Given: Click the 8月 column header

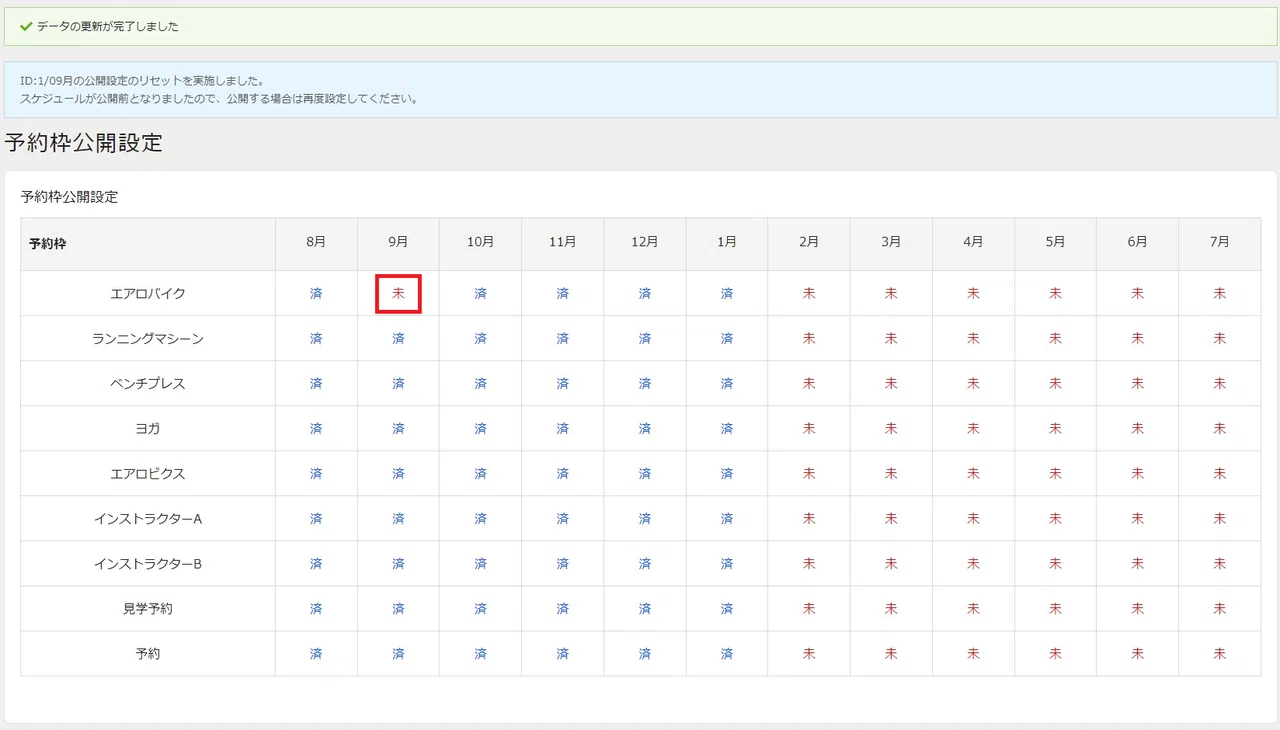Looking at the screenshot, I should tap(316, 242).
